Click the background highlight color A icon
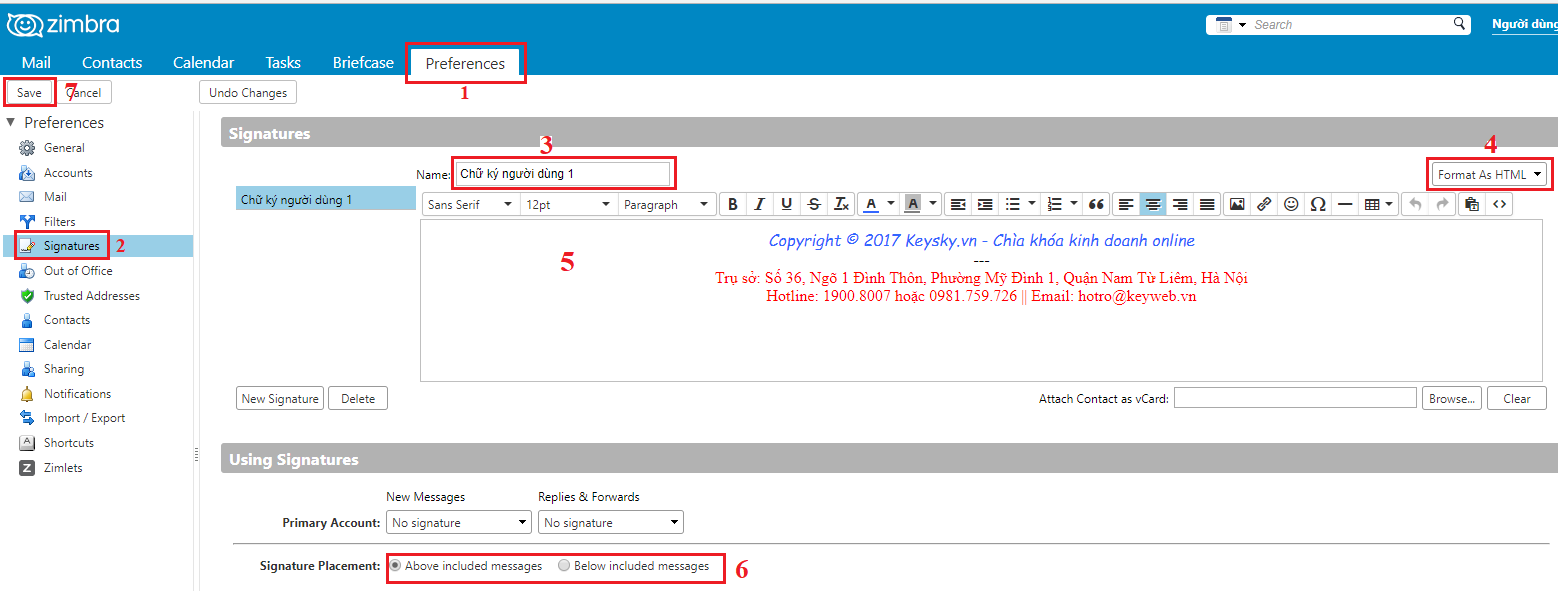This screenshot has width=1558, height=591. point(912,204)
